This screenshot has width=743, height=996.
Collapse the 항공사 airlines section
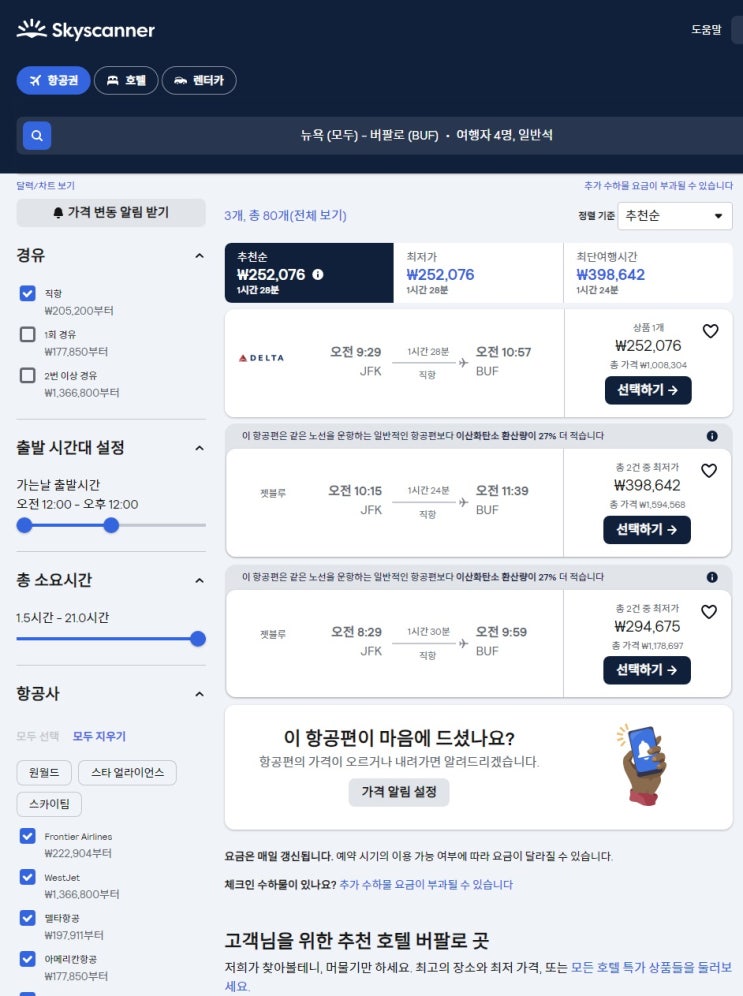(199, 694)
